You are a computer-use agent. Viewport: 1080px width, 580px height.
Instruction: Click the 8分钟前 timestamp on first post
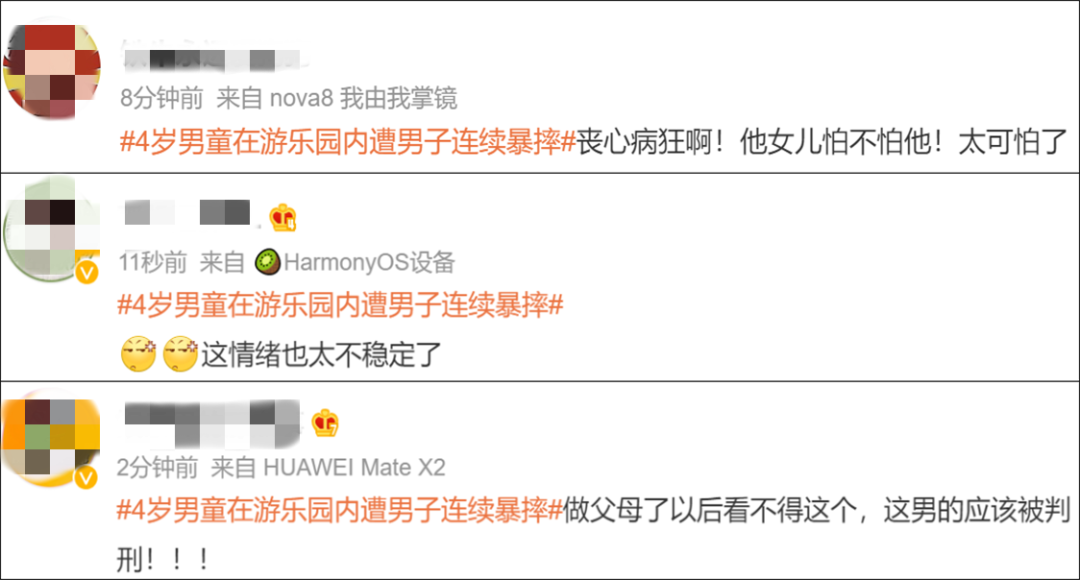(162, 99)
